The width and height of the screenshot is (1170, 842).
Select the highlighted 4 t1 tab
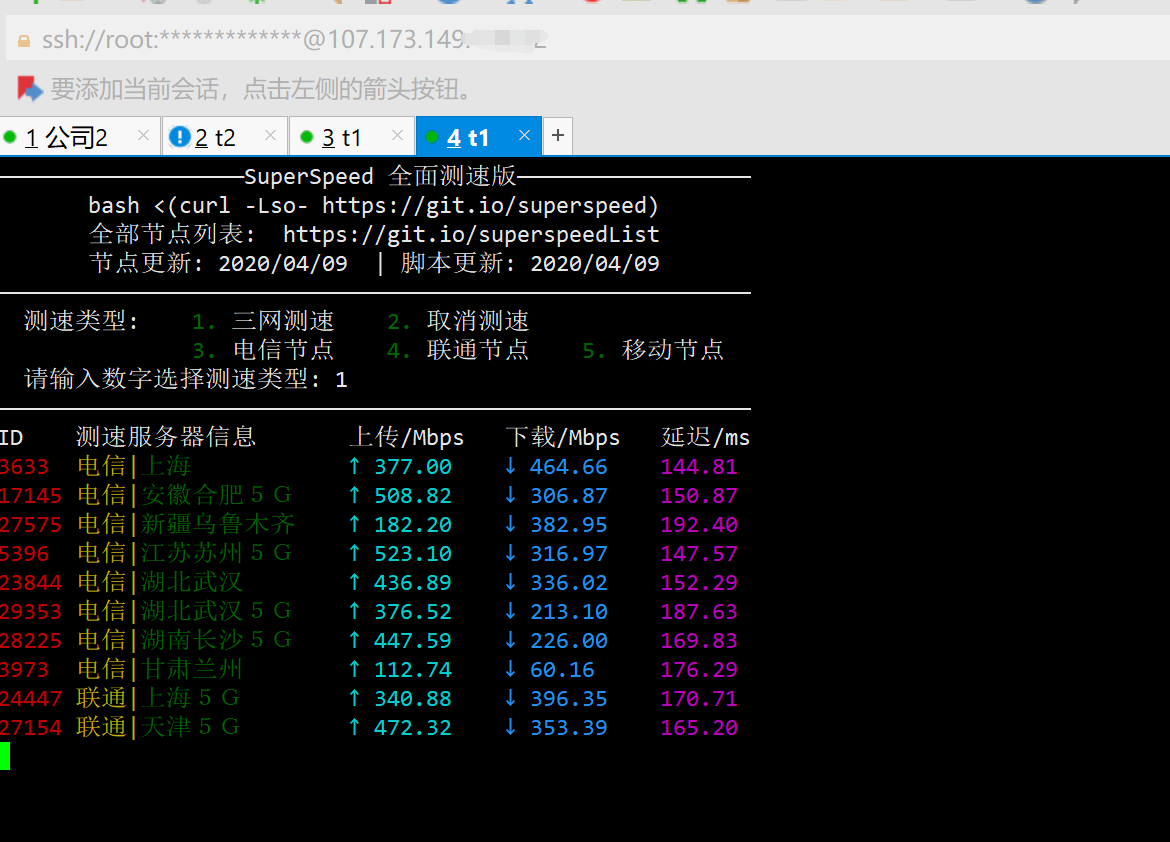tap(468, 138)
